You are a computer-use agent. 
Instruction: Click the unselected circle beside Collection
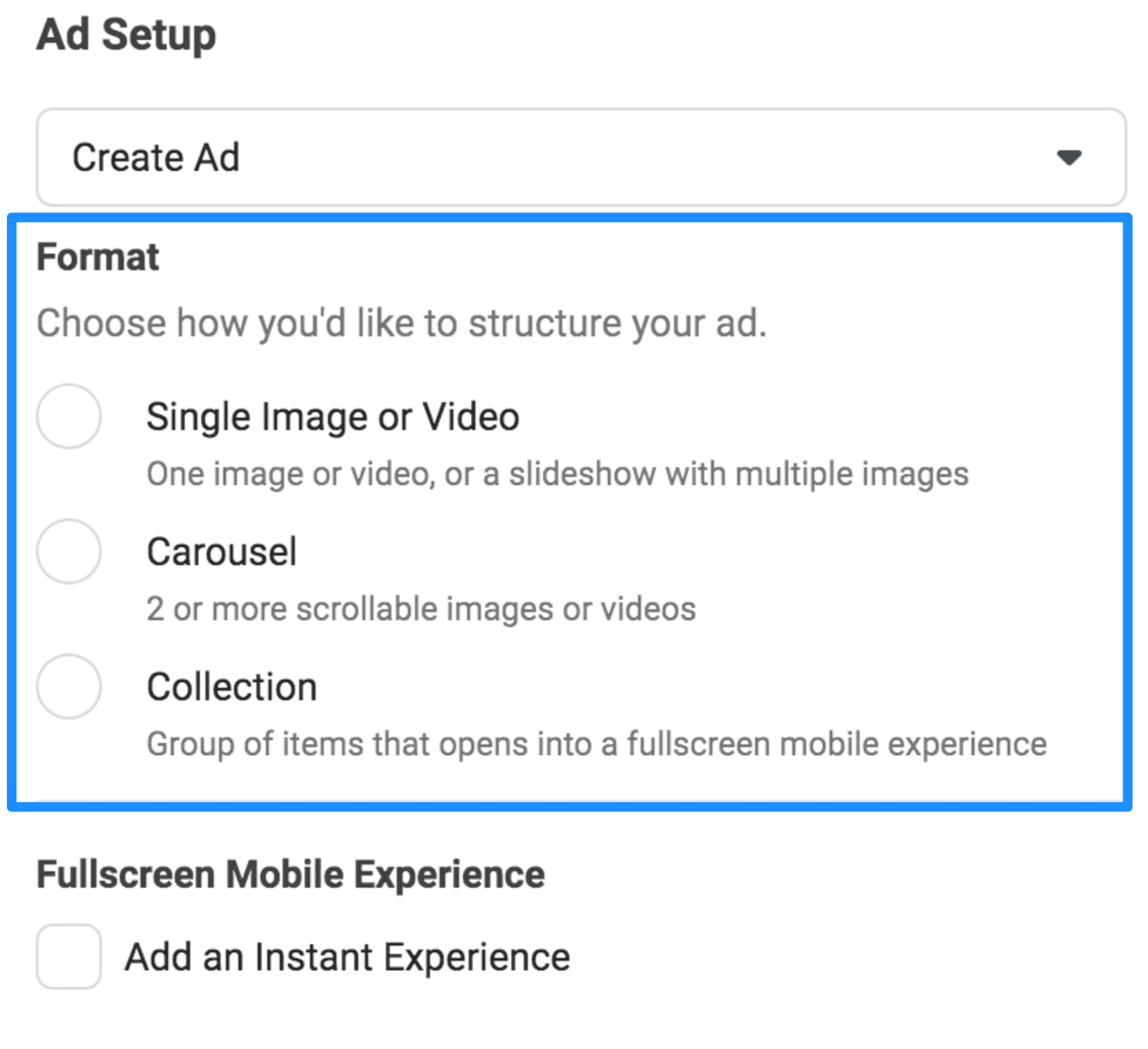[68, 686]
